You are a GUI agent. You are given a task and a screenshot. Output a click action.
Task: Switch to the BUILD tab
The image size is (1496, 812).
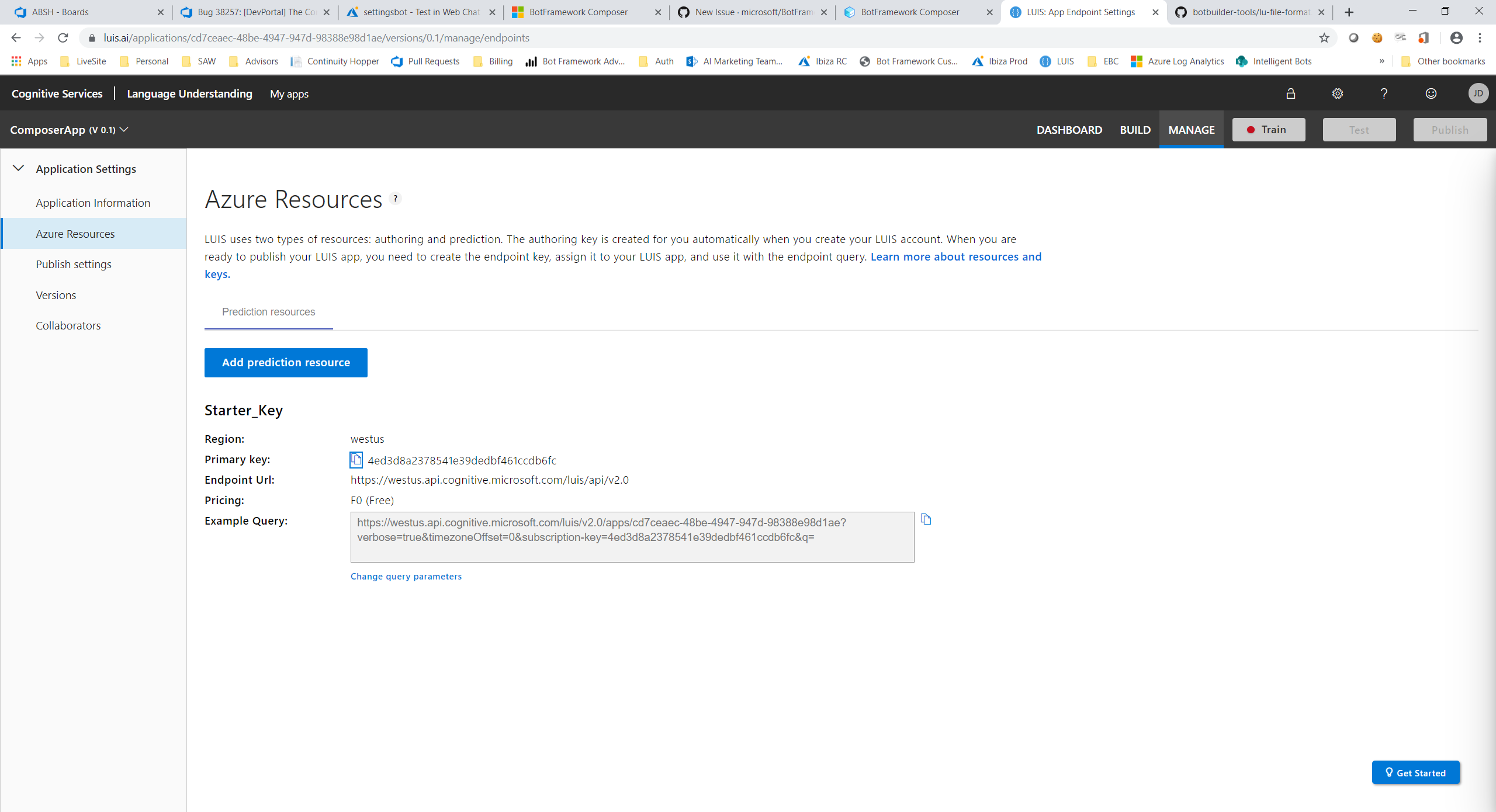coord(1135,130)
